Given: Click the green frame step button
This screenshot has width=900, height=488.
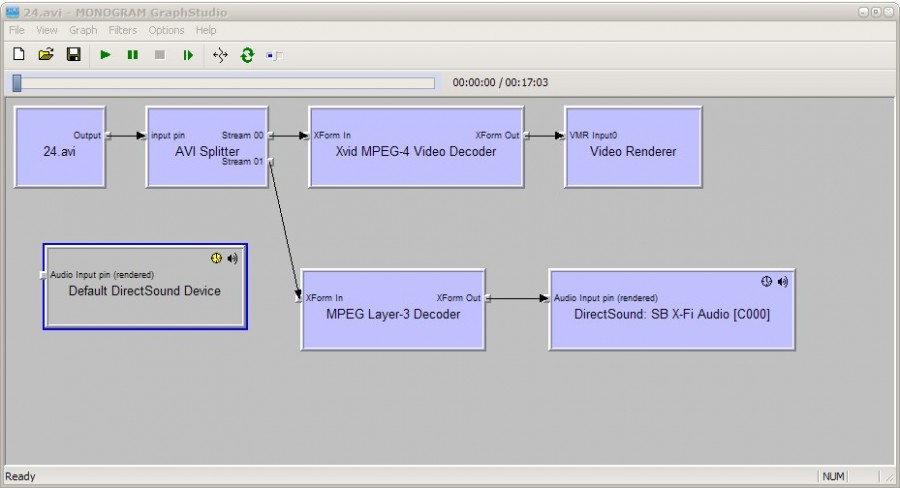Looking at the screenshot, I should (x=187, y=55).
